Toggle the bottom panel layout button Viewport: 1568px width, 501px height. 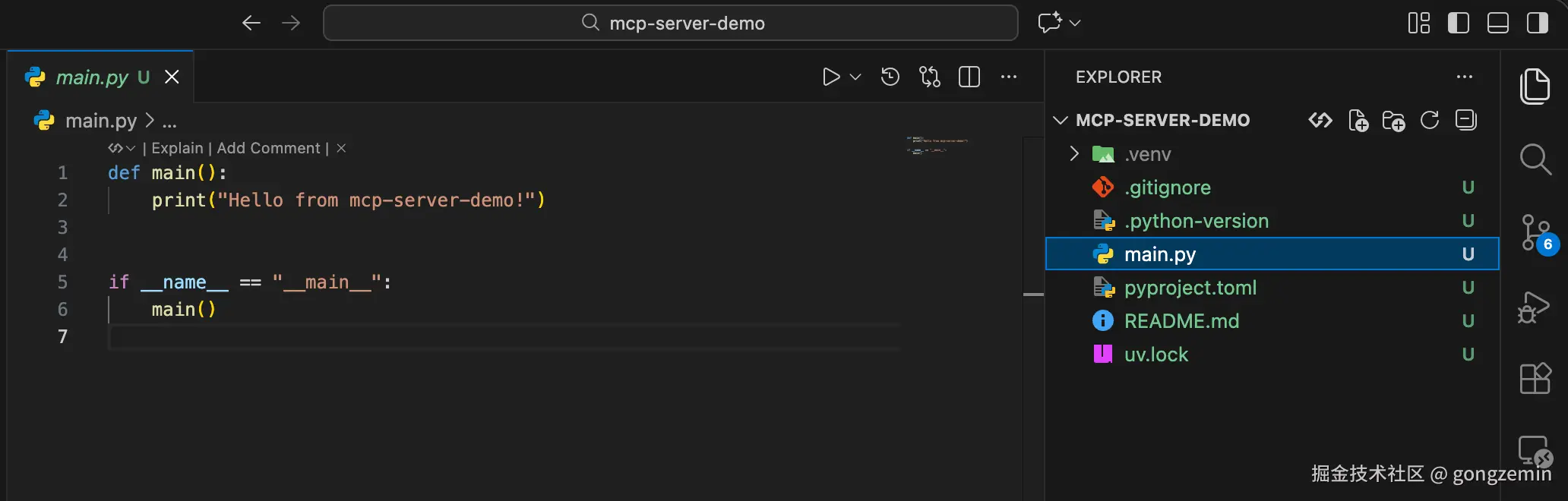point(1497,24)
